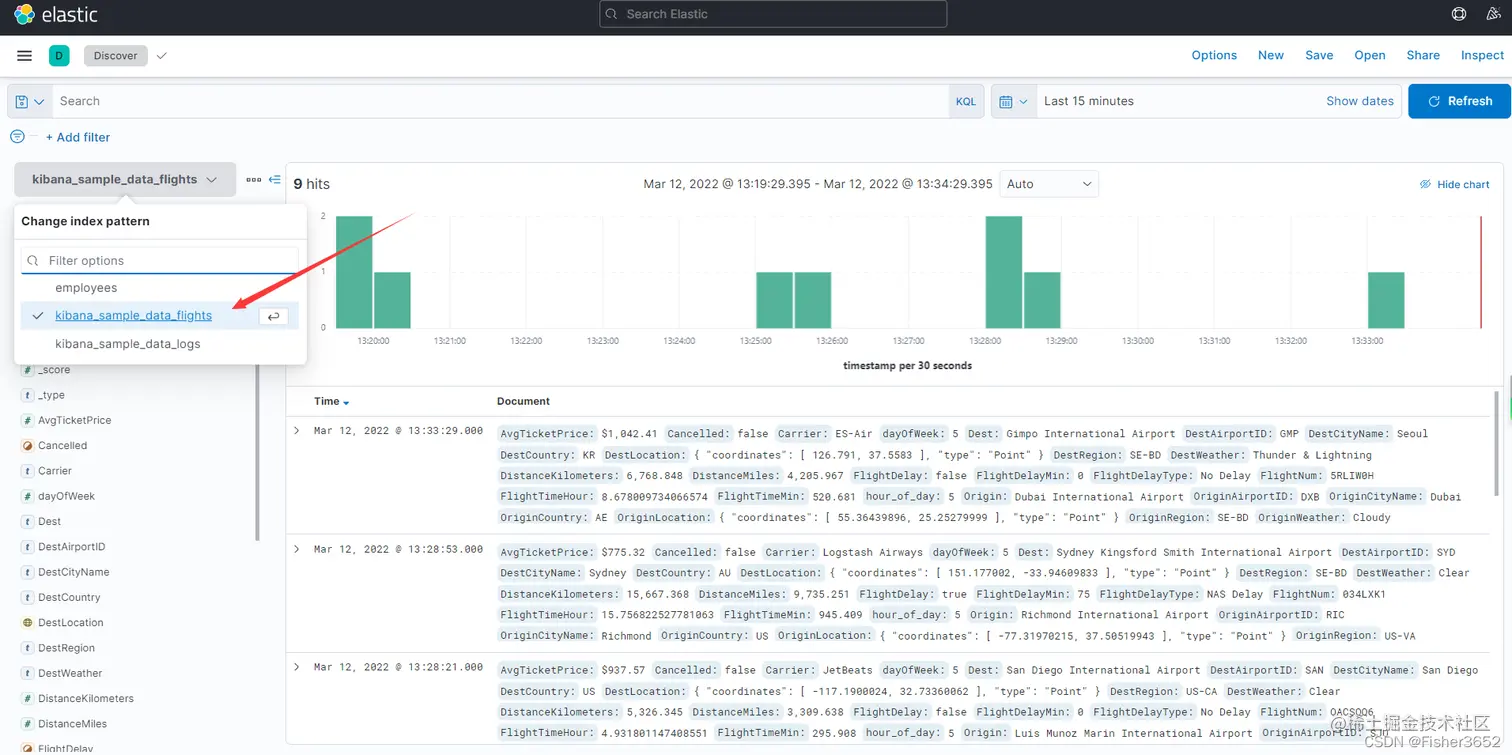The height and width of the screenshot is (755, 1512).
Task: Open the calendar quick date menu
Action: click(1013, 101)
